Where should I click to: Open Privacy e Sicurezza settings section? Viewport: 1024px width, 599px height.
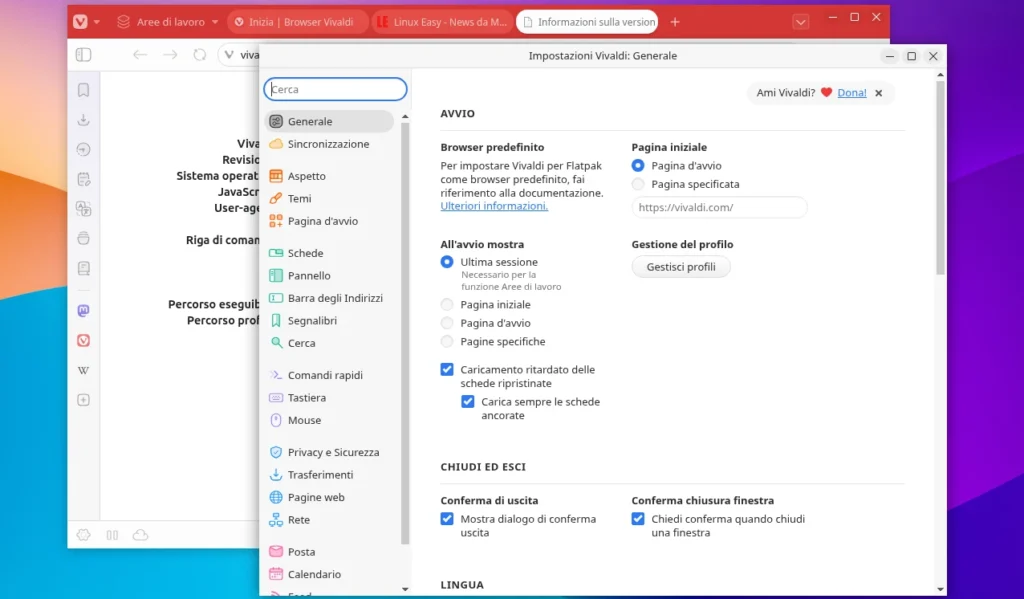[x=332, y=452]
